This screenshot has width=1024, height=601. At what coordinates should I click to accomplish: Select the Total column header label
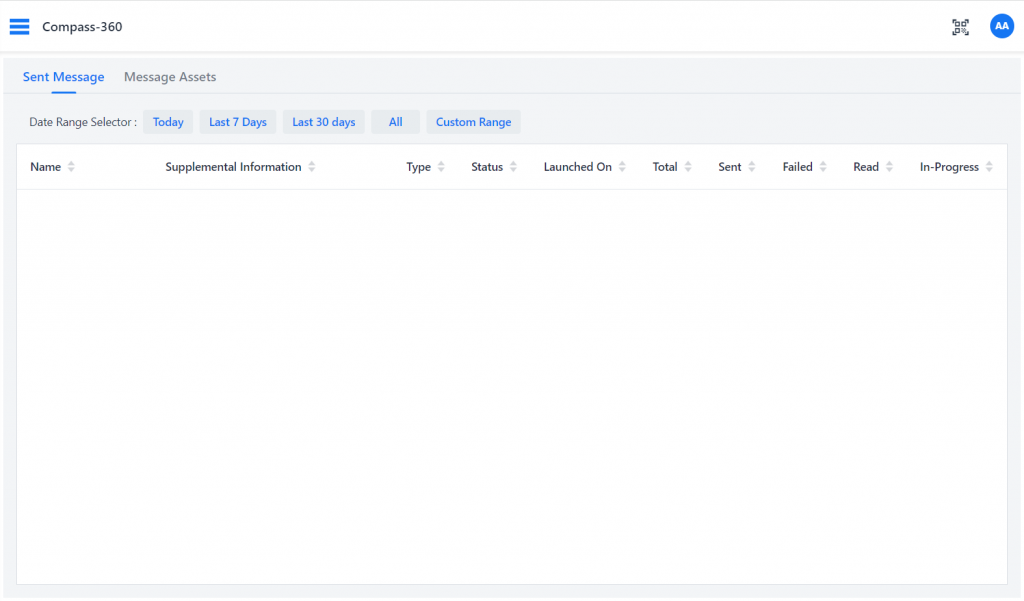point(665,167)
